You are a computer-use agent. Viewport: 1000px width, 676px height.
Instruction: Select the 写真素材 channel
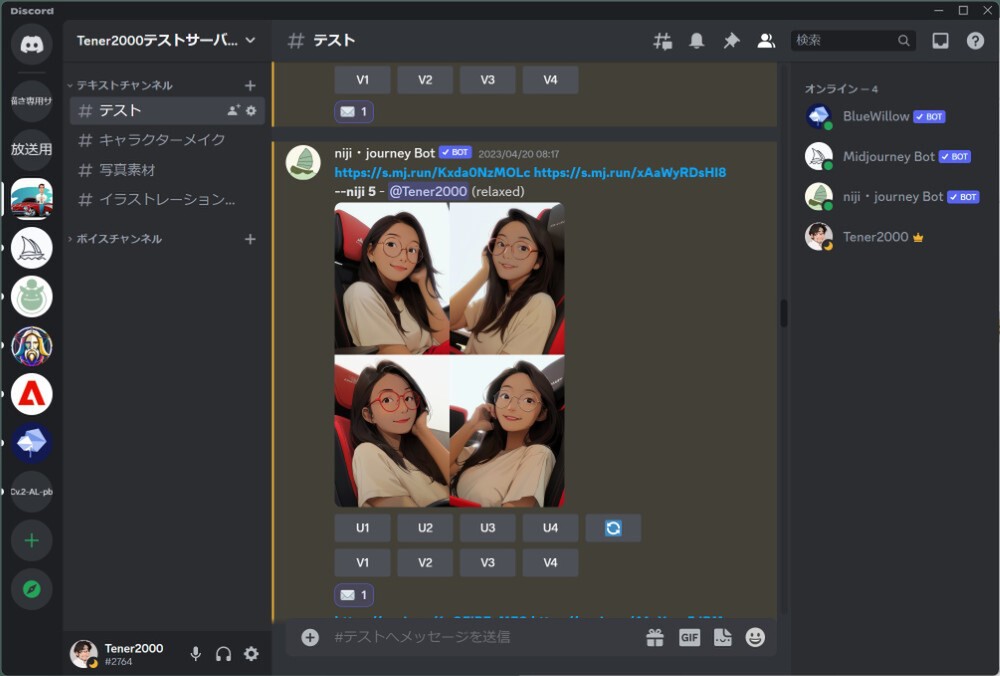(x=127, y=170)
